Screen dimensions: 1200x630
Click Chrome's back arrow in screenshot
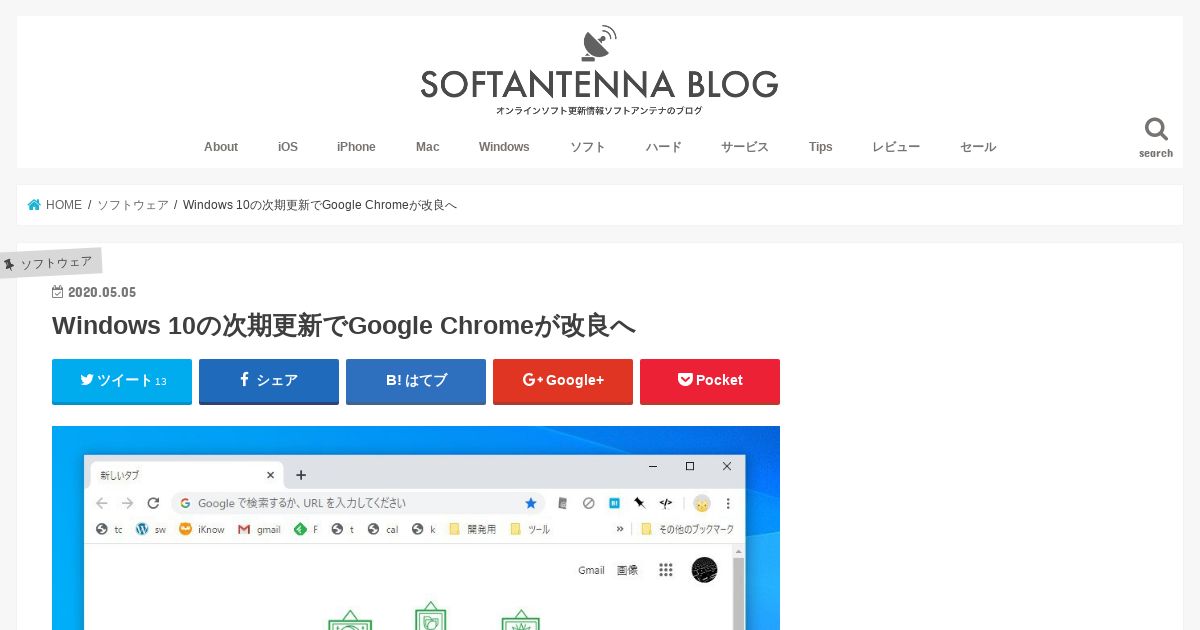[102, 503]
